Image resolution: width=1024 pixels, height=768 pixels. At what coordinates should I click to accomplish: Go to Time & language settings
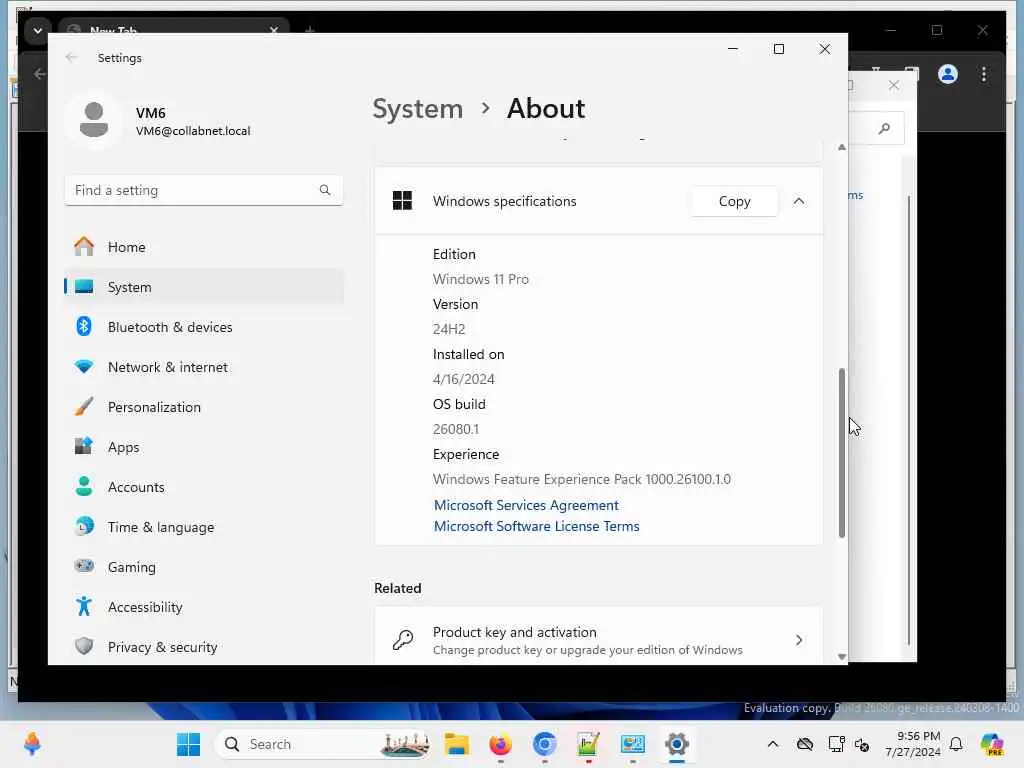click(204, 526)
